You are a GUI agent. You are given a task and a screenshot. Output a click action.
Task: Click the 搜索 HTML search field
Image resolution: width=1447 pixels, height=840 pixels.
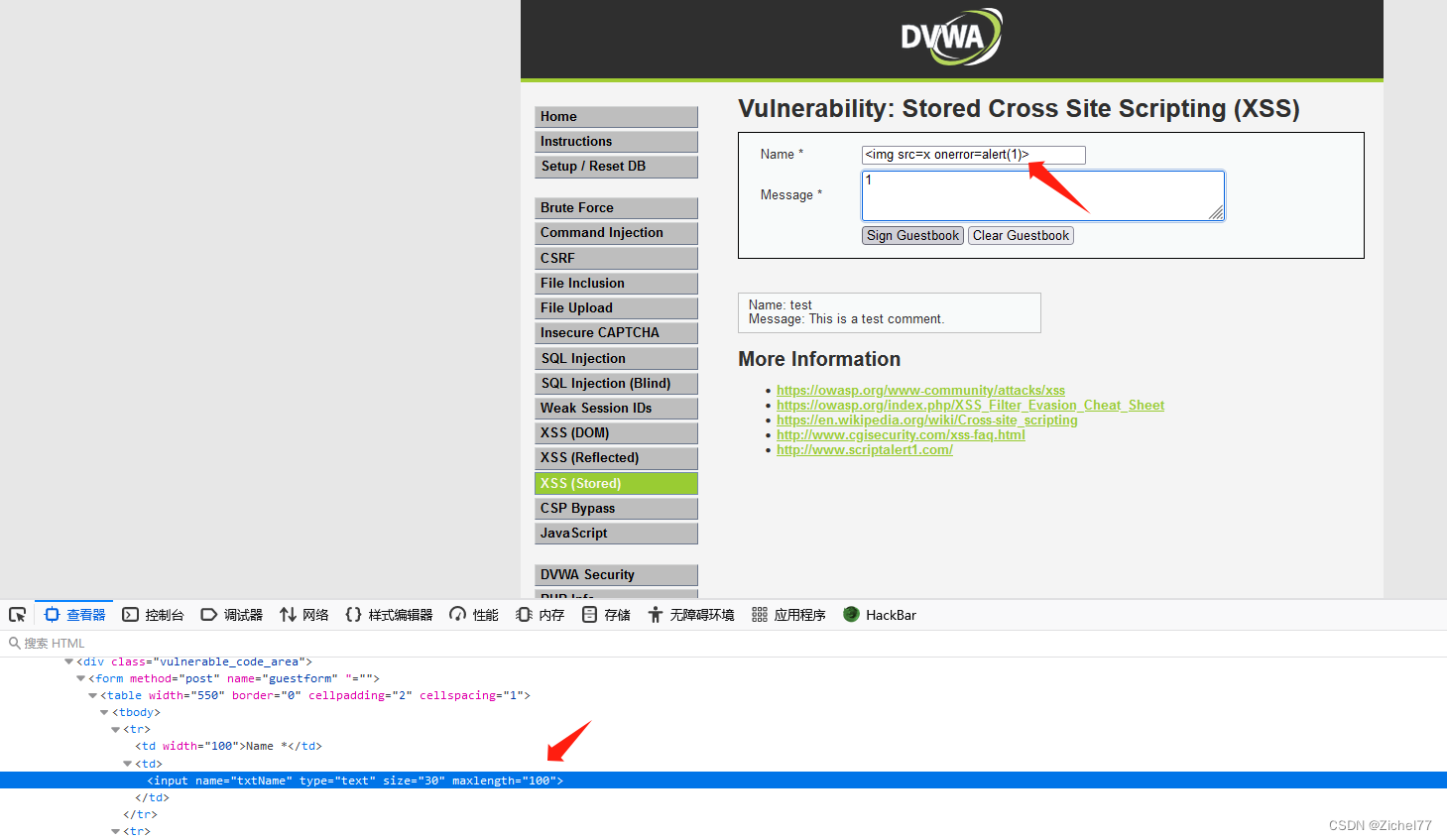point(723,643)
